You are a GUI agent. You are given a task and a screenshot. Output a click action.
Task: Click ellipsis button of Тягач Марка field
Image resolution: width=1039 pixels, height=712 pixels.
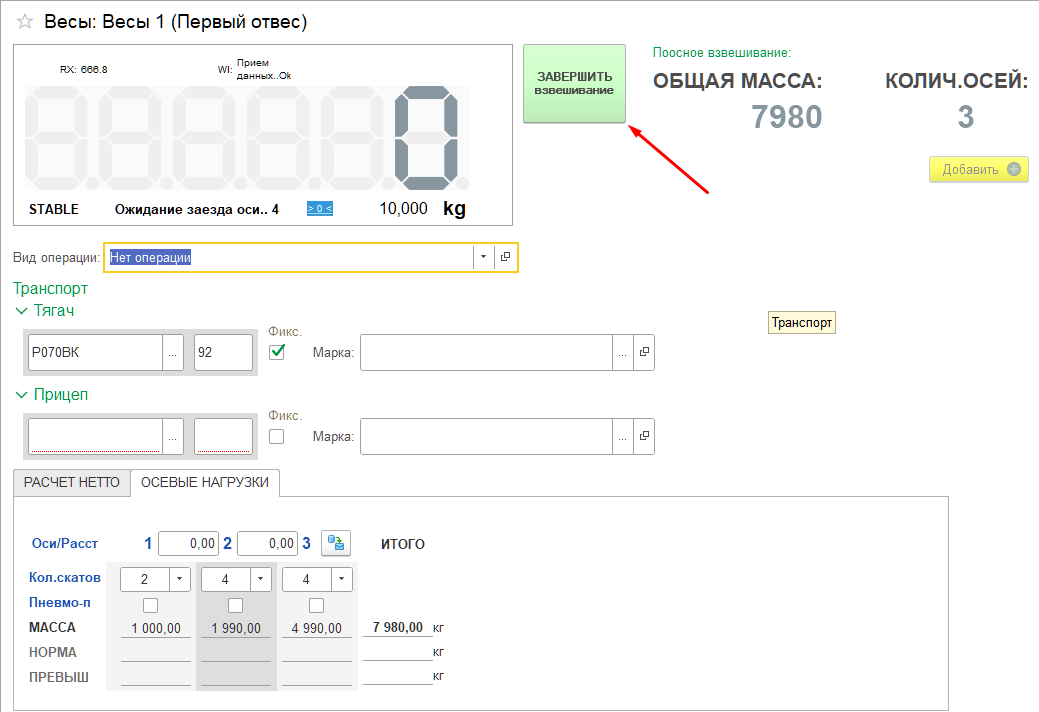pyautogui.click(x=623, y=352)
